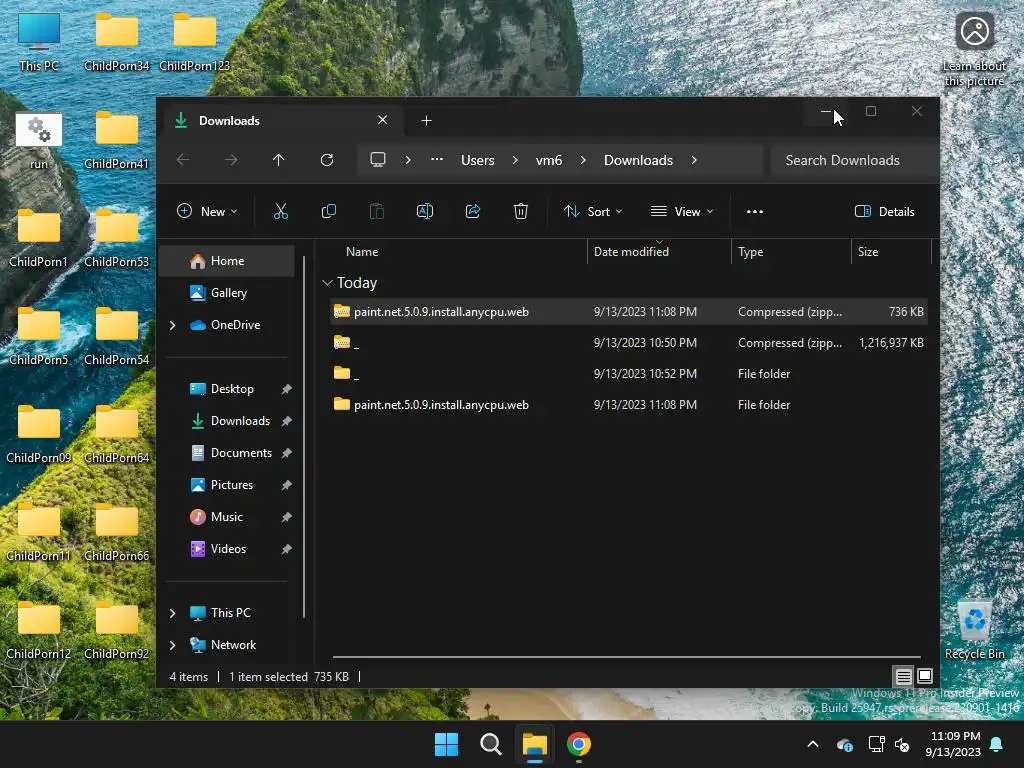Sort by the Name column header
Screen dimensions: 1024x768
[x=362, y=252]
